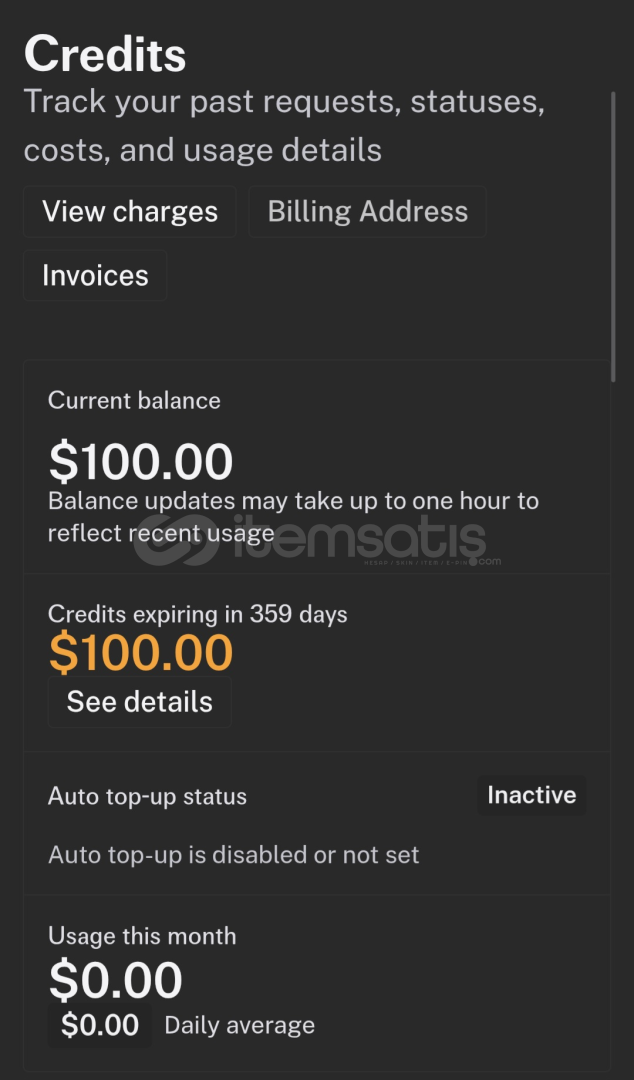Open the View charges button
The image size is (634, 1080).
point(130,212)
